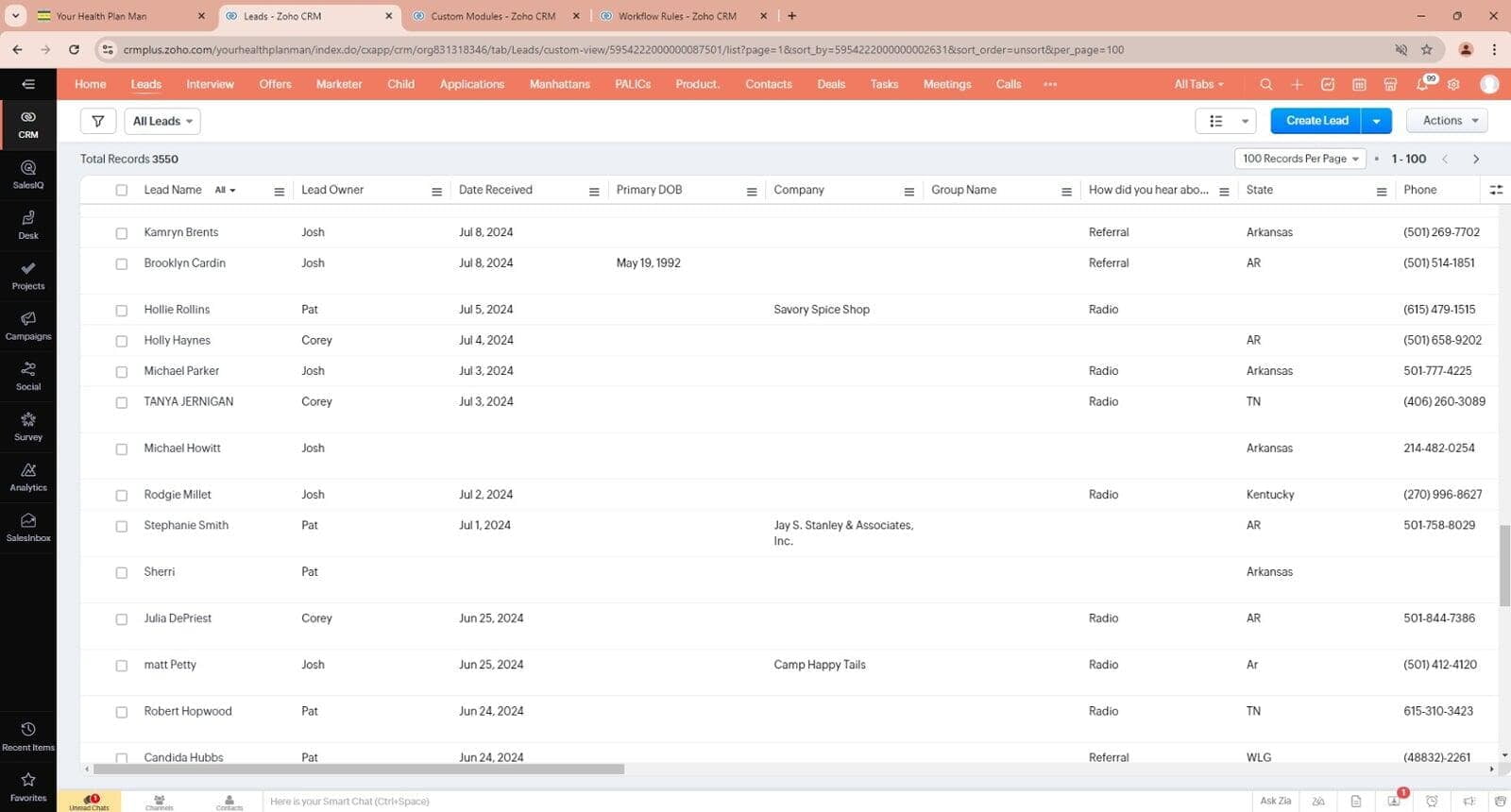Check the Stephanie Smith row
This screenshot has height=812, width=1511.
pos(122,526)
